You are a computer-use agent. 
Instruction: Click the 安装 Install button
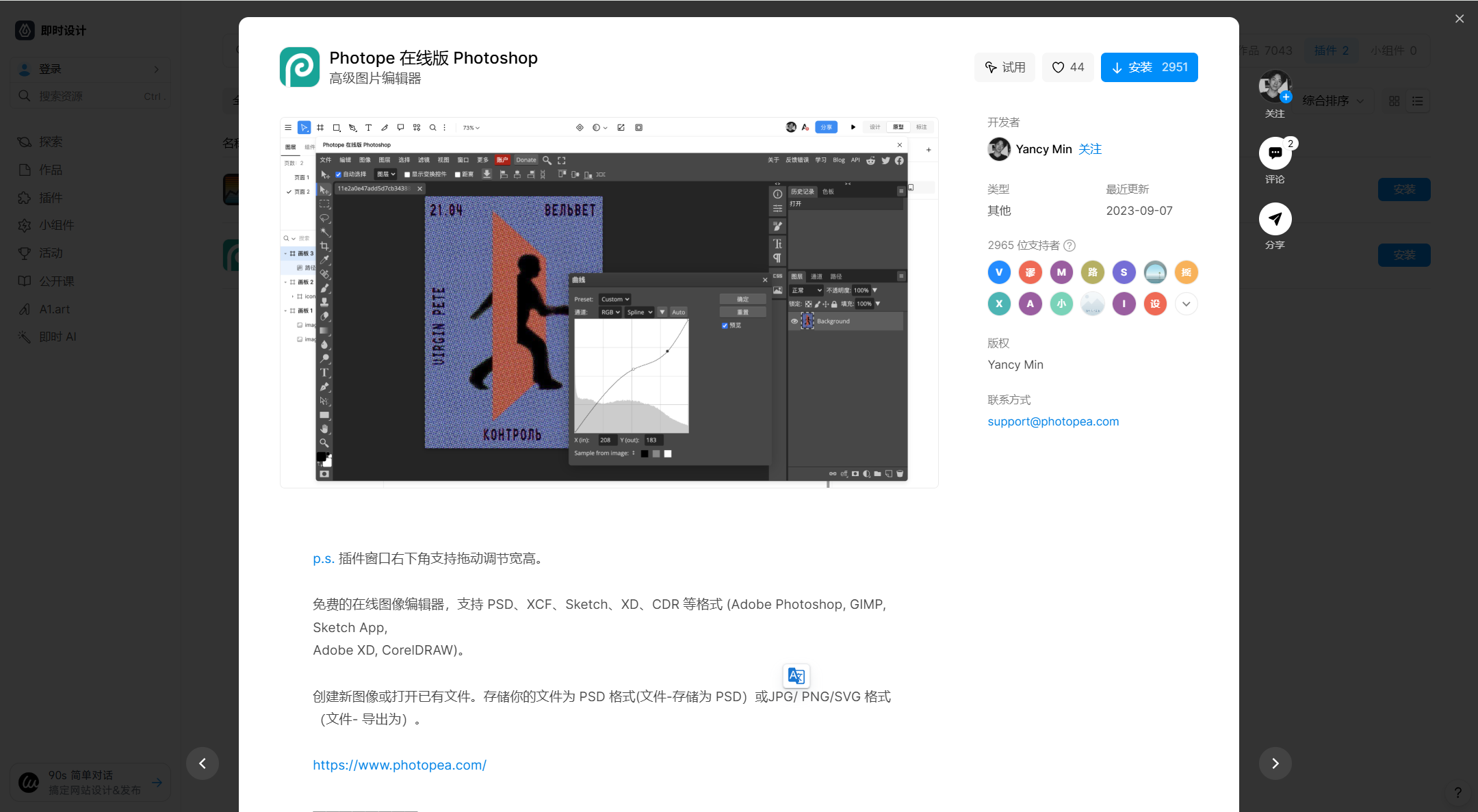pos(1149,67)
